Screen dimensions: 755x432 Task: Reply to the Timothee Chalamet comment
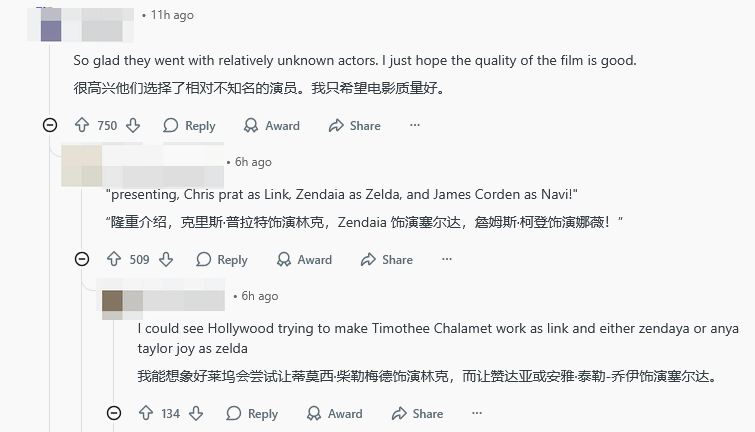252,414
